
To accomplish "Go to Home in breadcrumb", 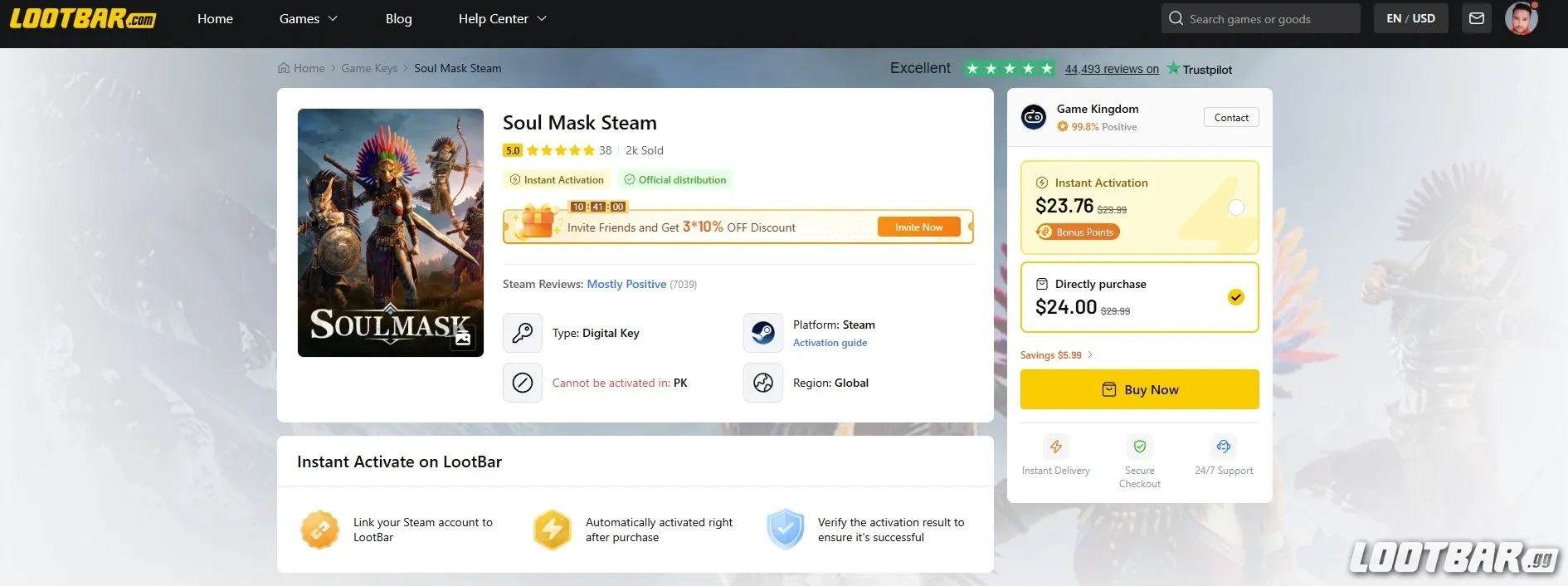I will tap(301, 68).
